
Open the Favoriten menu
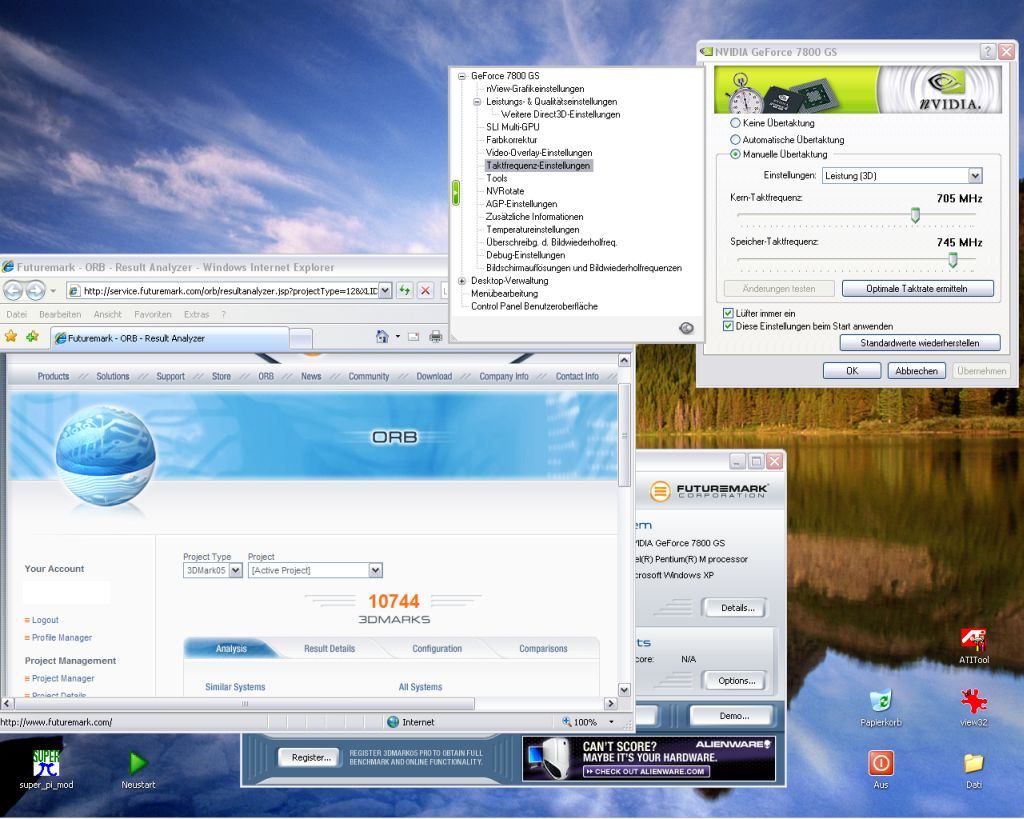click(x=153, y=314)
